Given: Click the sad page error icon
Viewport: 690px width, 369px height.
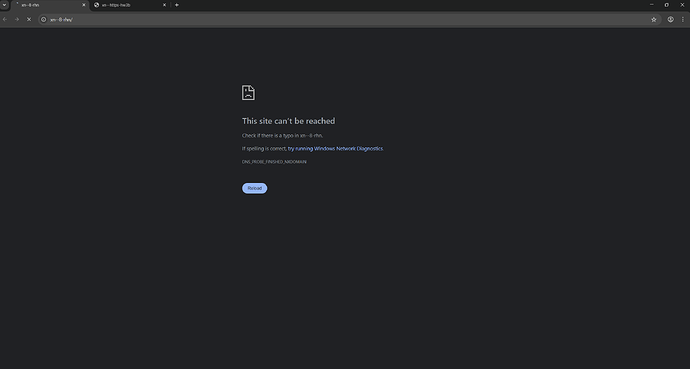Looking at the screenshot, I should (x=248, y=93).
